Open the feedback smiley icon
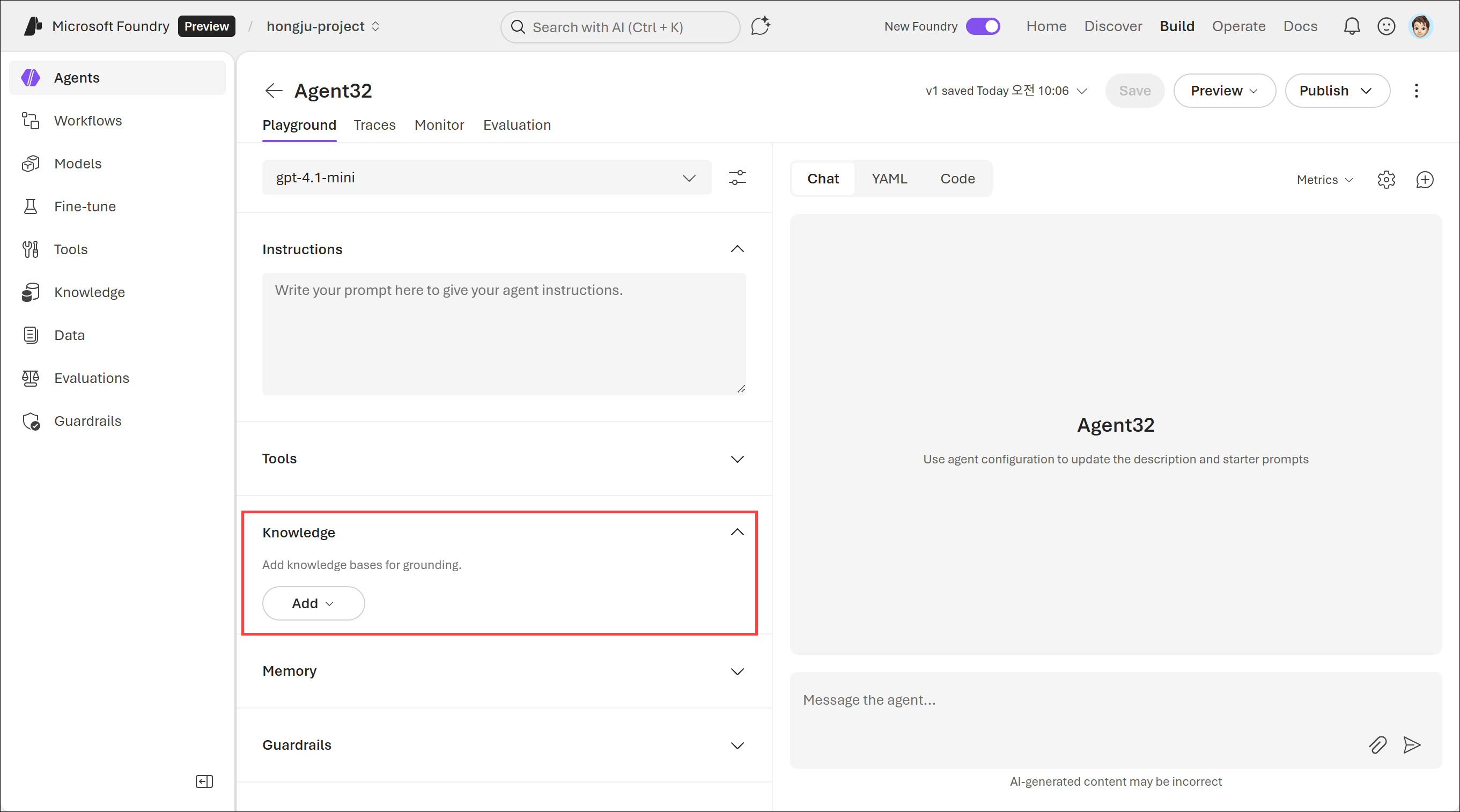Image resolution: width=1460 pixels, height=812 pixels. [x=1386, y=27]
